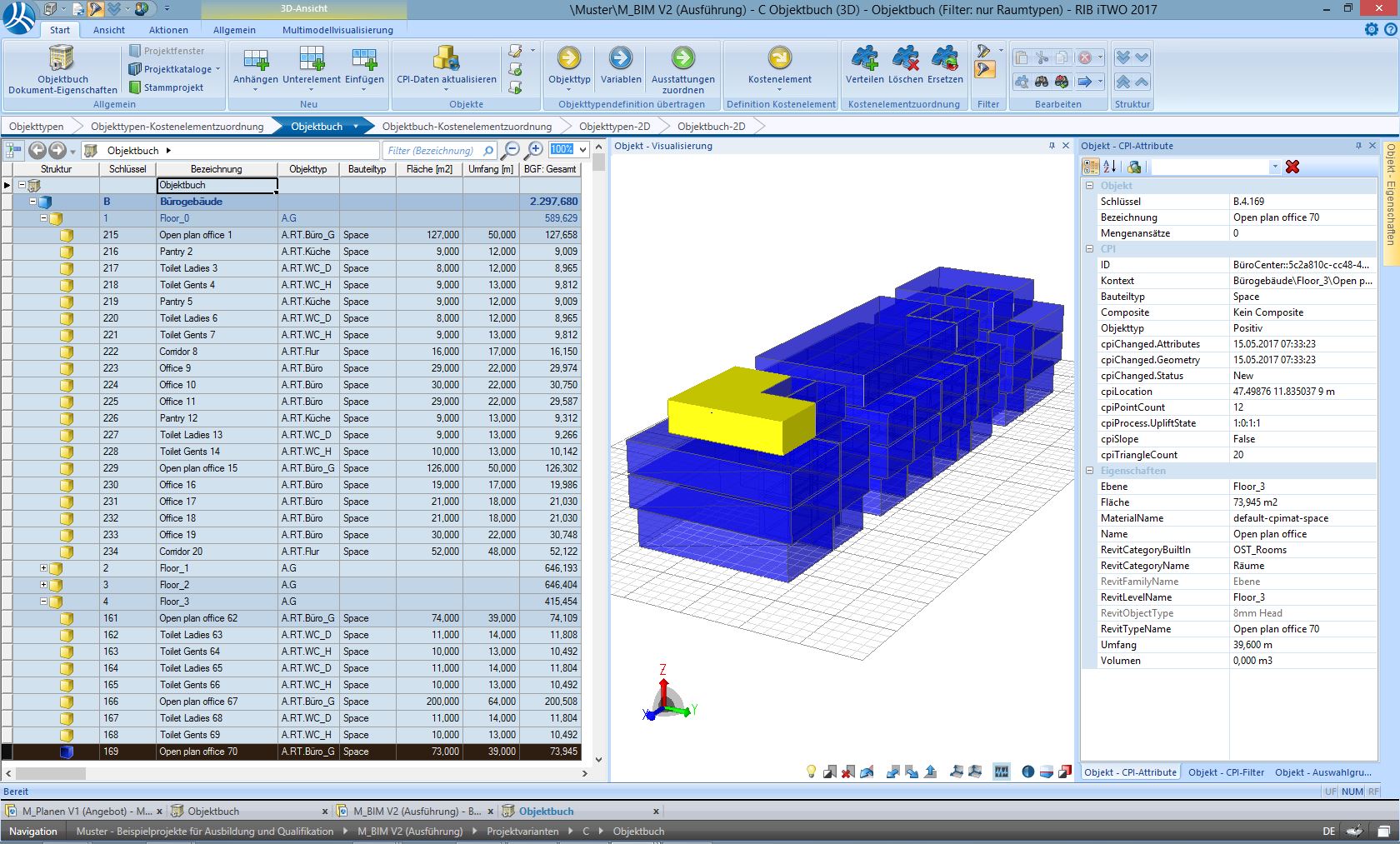Switch to the Objekt - CPI-Filter tab
Image resolution: width=1400 pixels, height=844 pixels.
(1226, 772)
